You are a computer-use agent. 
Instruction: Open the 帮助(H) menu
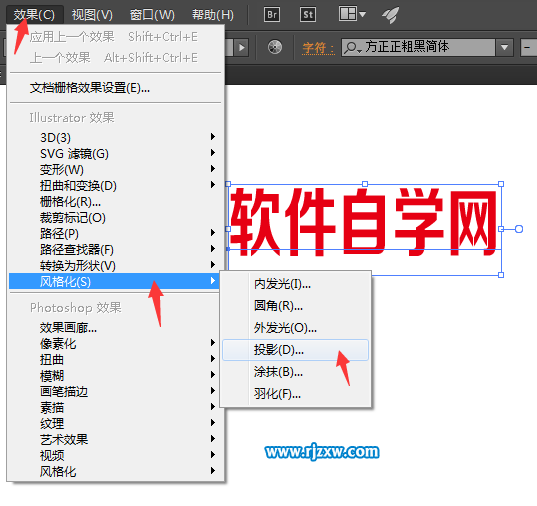point(213,15)
